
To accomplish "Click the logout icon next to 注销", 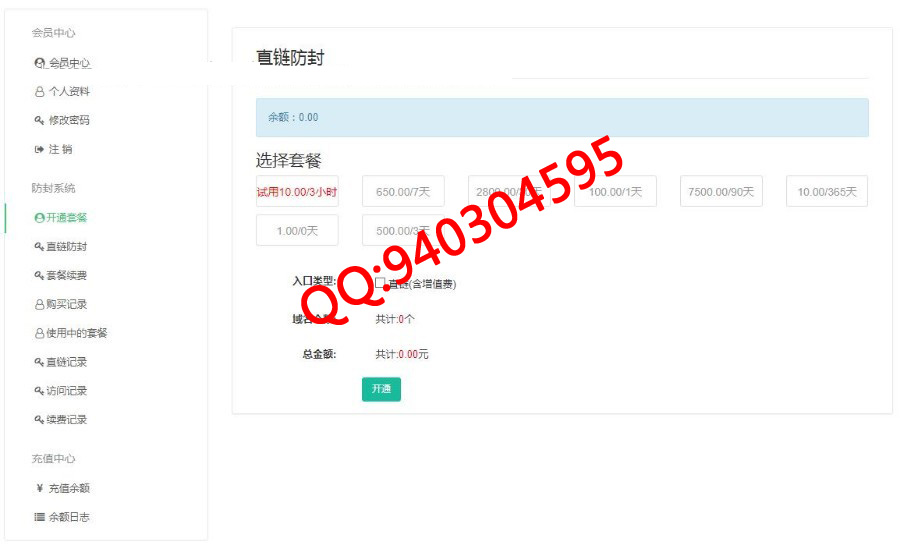I will 39,150.
